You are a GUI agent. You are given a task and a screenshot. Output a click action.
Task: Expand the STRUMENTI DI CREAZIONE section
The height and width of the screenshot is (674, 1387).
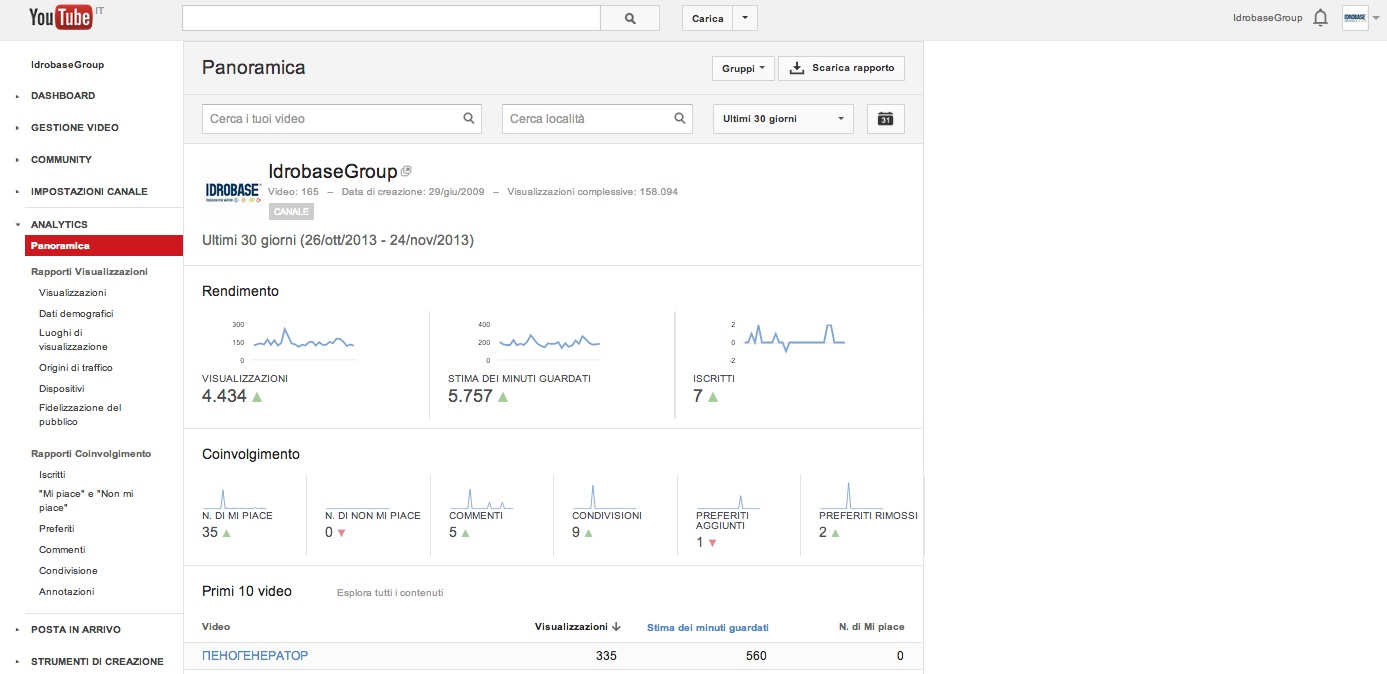pyautogui.click(x=97, y=662)
